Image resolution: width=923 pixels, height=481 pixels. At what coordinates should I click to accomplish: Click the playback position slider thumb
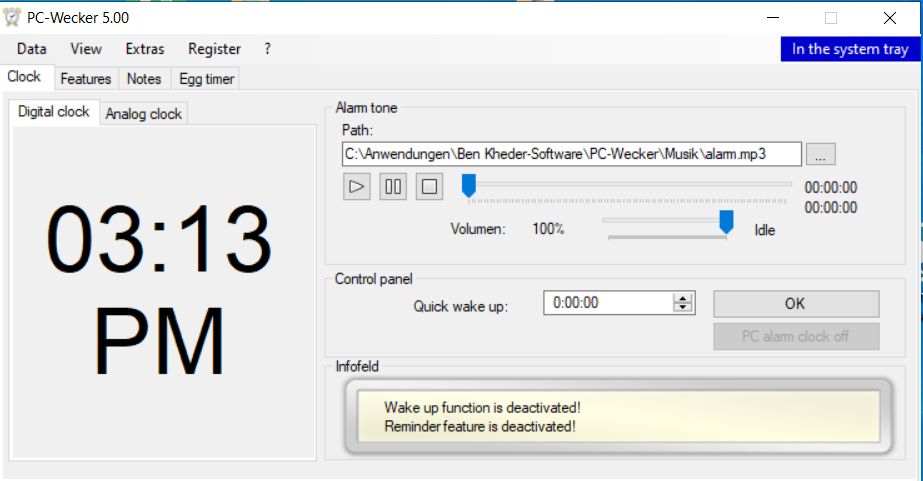point(469,185)
